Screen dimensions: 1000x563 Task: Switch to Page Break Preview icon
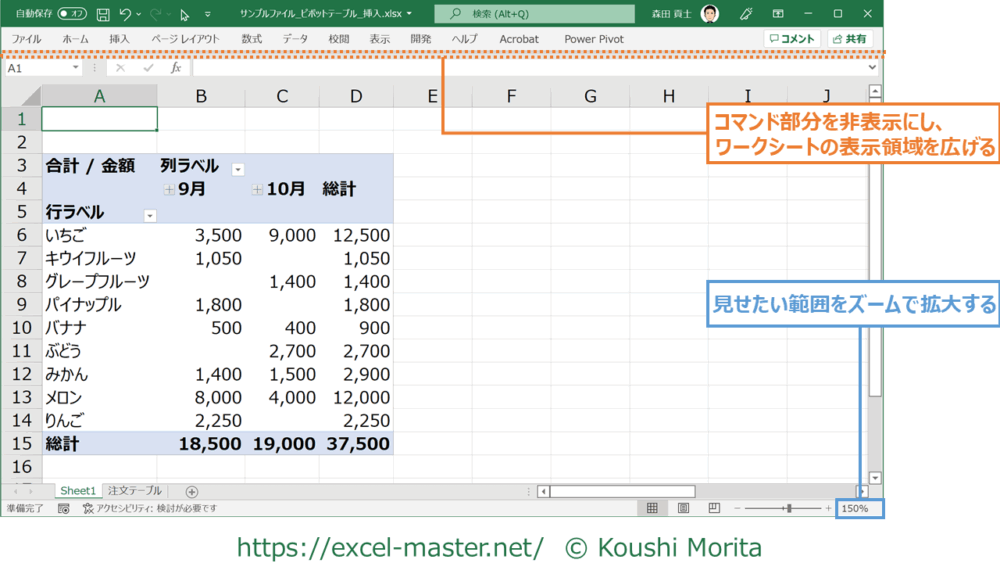pos(714,508)
